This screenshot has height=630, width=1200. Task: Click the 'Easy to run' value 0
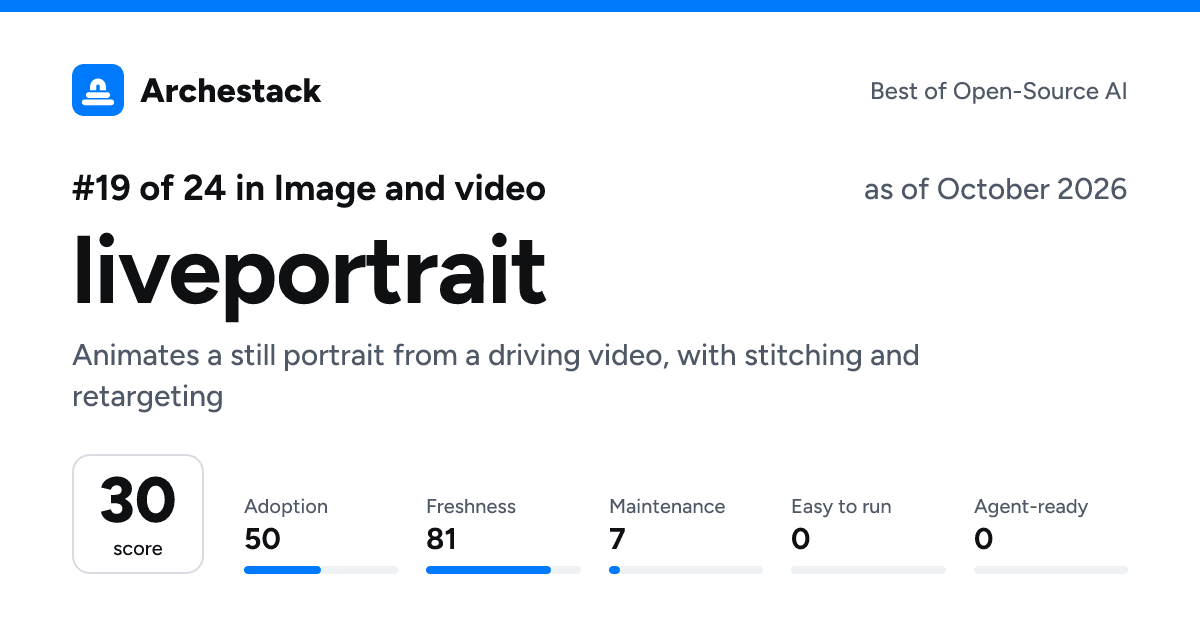(x=800, y=540)
